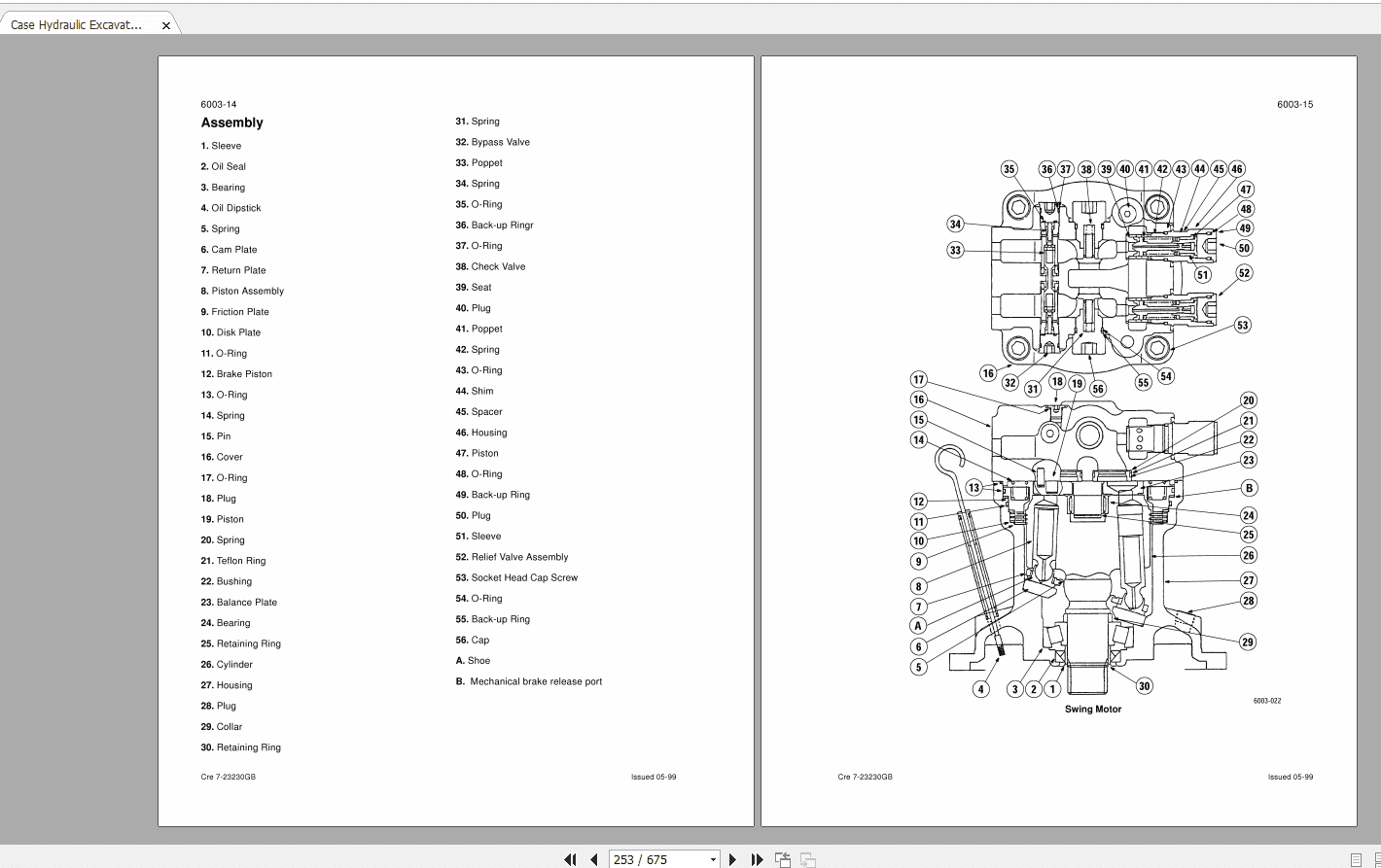Select the Case Hydraulic Excavat tab
The width and height of the screenshot is (1381, 868).
click(78, 24)
